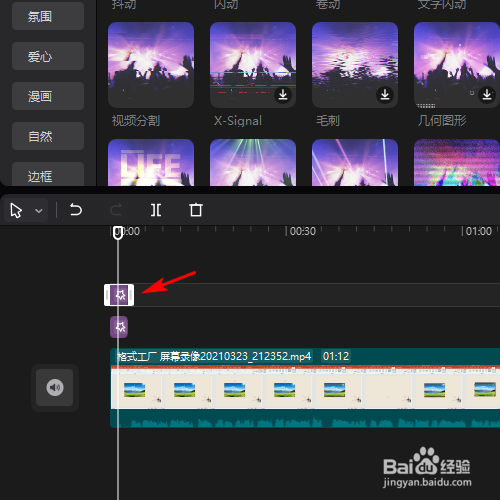
Task: Choose the white diagonal beams effect thumbnail
Action: click(x=355, y=163)
